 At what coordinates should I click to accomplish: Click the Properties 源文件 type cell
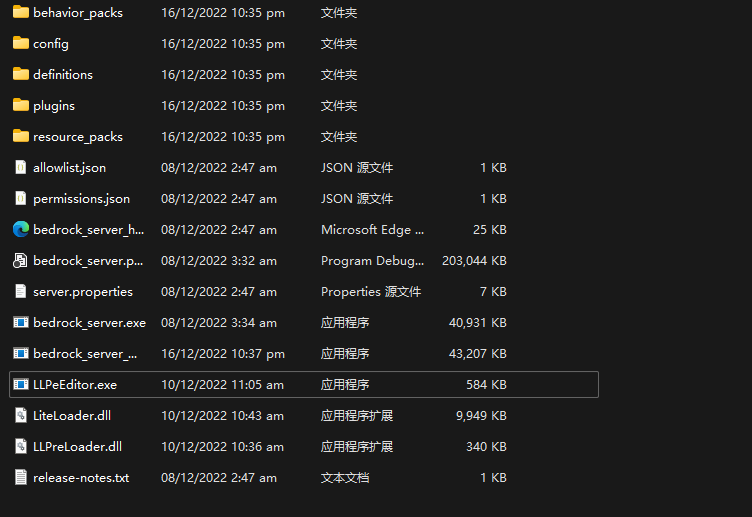click(x=371, y=292)
